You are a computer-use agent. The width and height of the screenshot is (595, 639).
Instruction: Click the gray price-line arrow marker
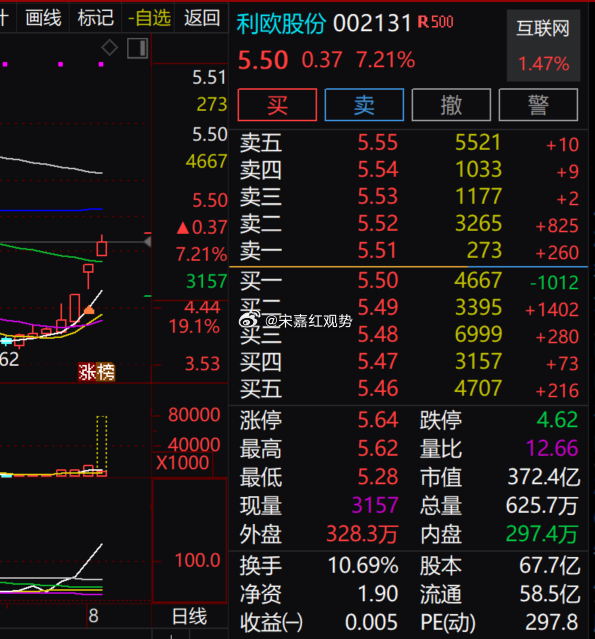pyautogui.click(x=148, y=242)
